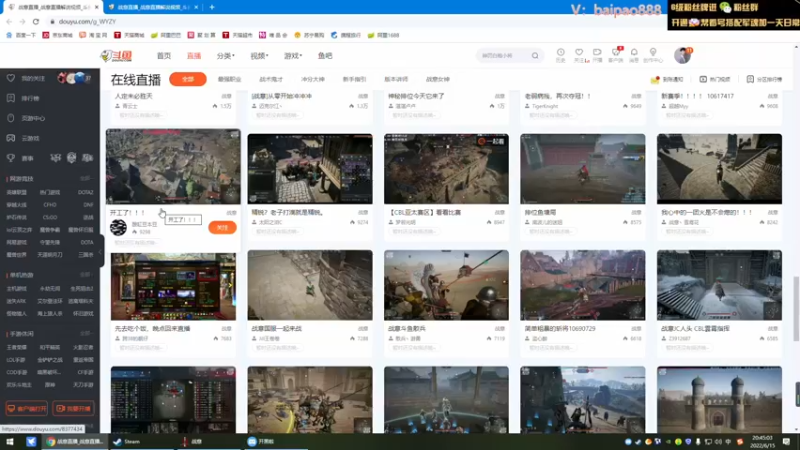Open the 鱼吧 nav item
This screenshot has height=450, width=800.
point(325,56)
